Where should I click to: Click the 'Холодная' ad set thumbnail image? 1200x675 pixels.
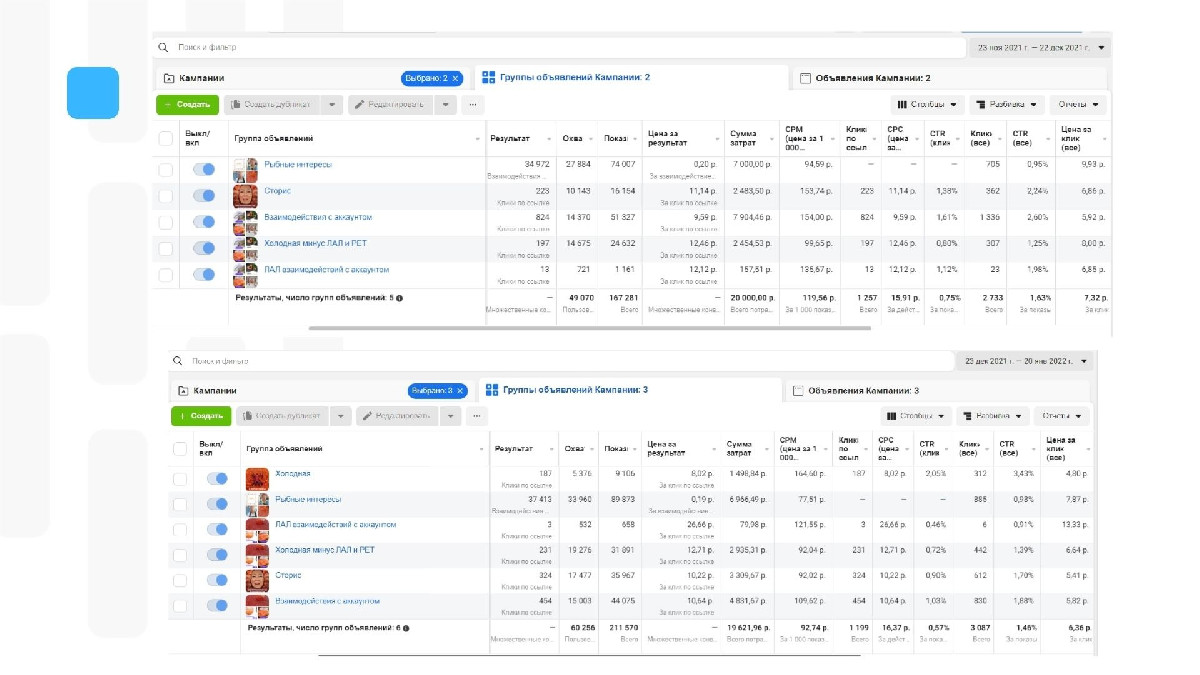click(257, 479)
